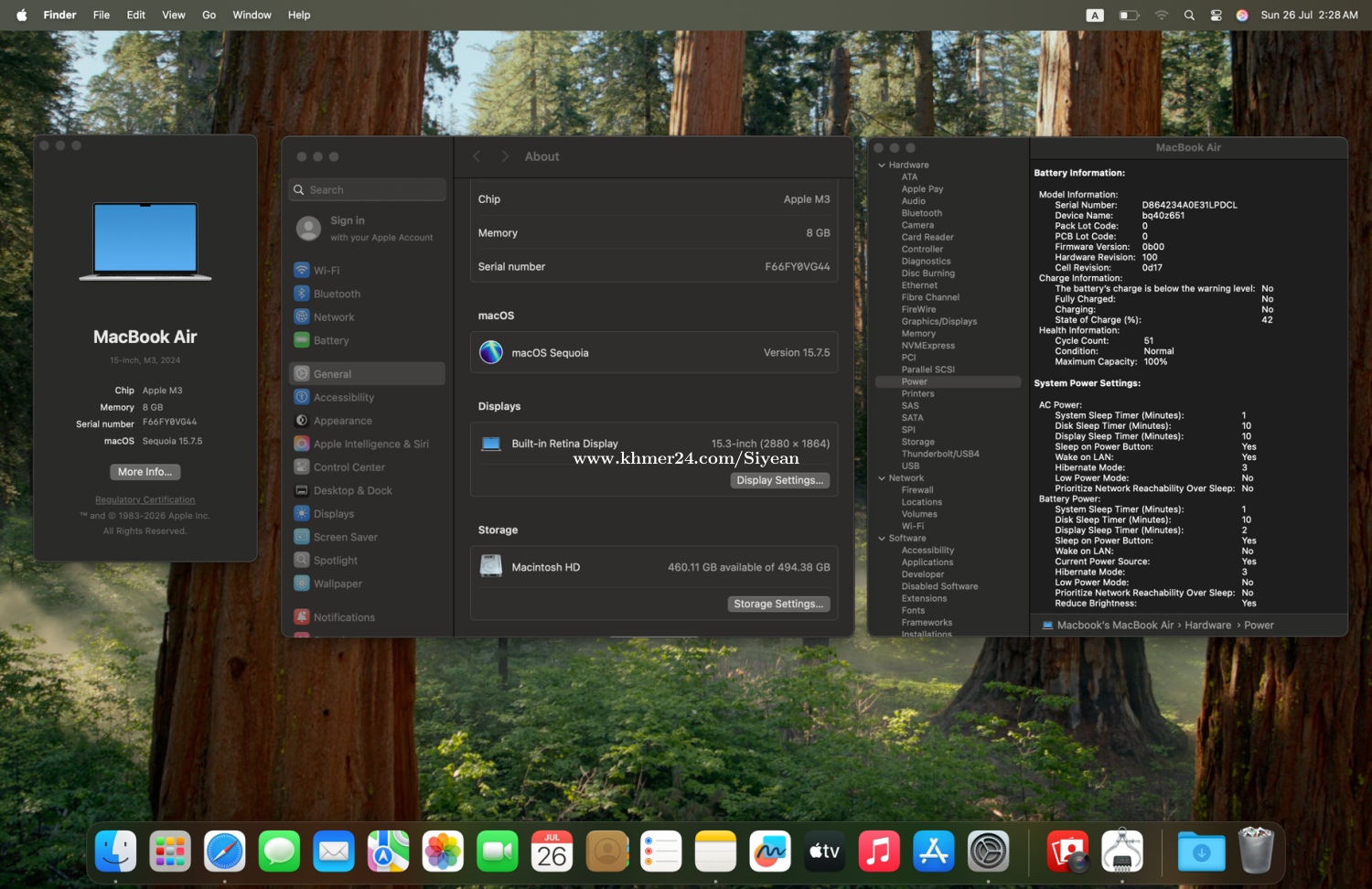
Task: Open the Edit menu
Action: [136, 15]
